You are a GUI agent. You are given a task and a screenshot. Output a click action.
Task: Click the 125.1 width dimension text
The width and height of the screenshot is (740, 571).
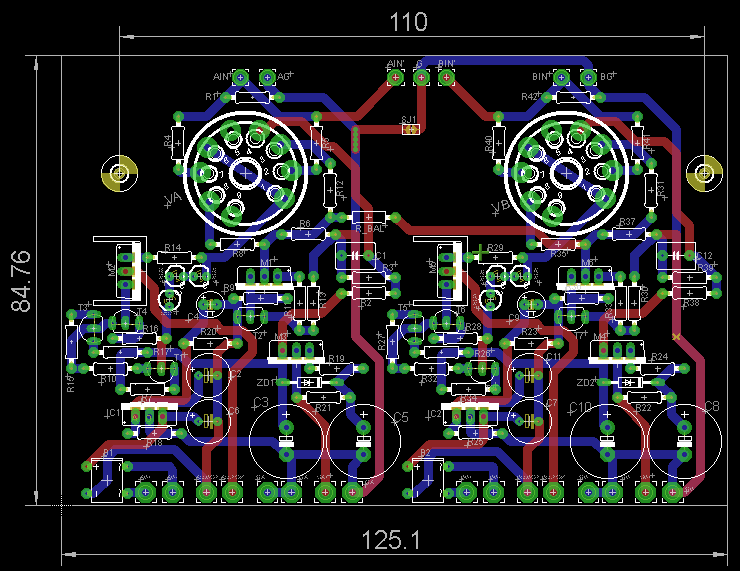coord(391,540)
